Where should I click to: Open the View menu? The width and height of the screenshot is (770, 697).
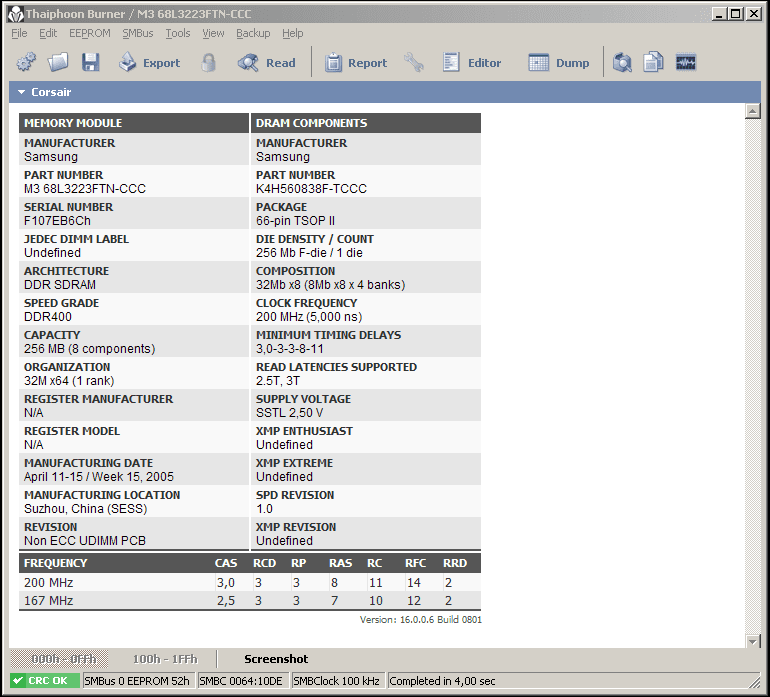(x=213, y=33)
